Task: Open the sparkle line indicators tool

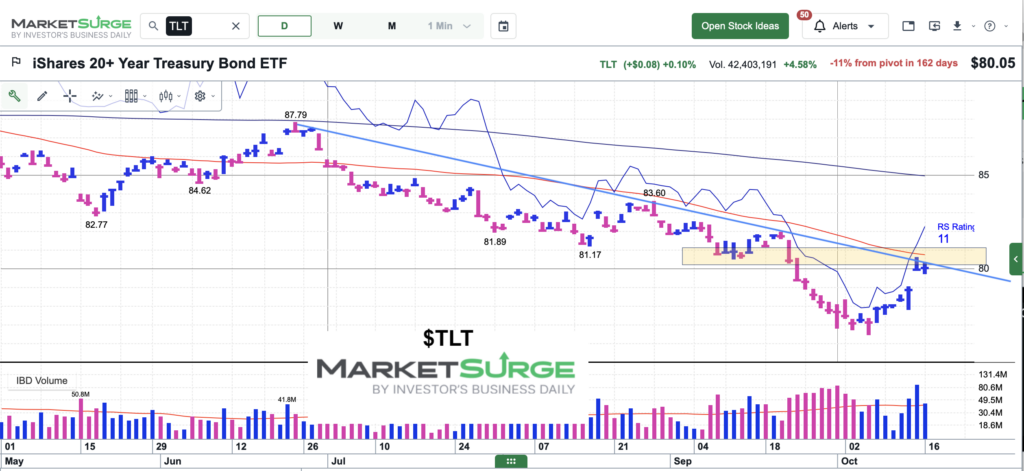Action: click(98, 97)
